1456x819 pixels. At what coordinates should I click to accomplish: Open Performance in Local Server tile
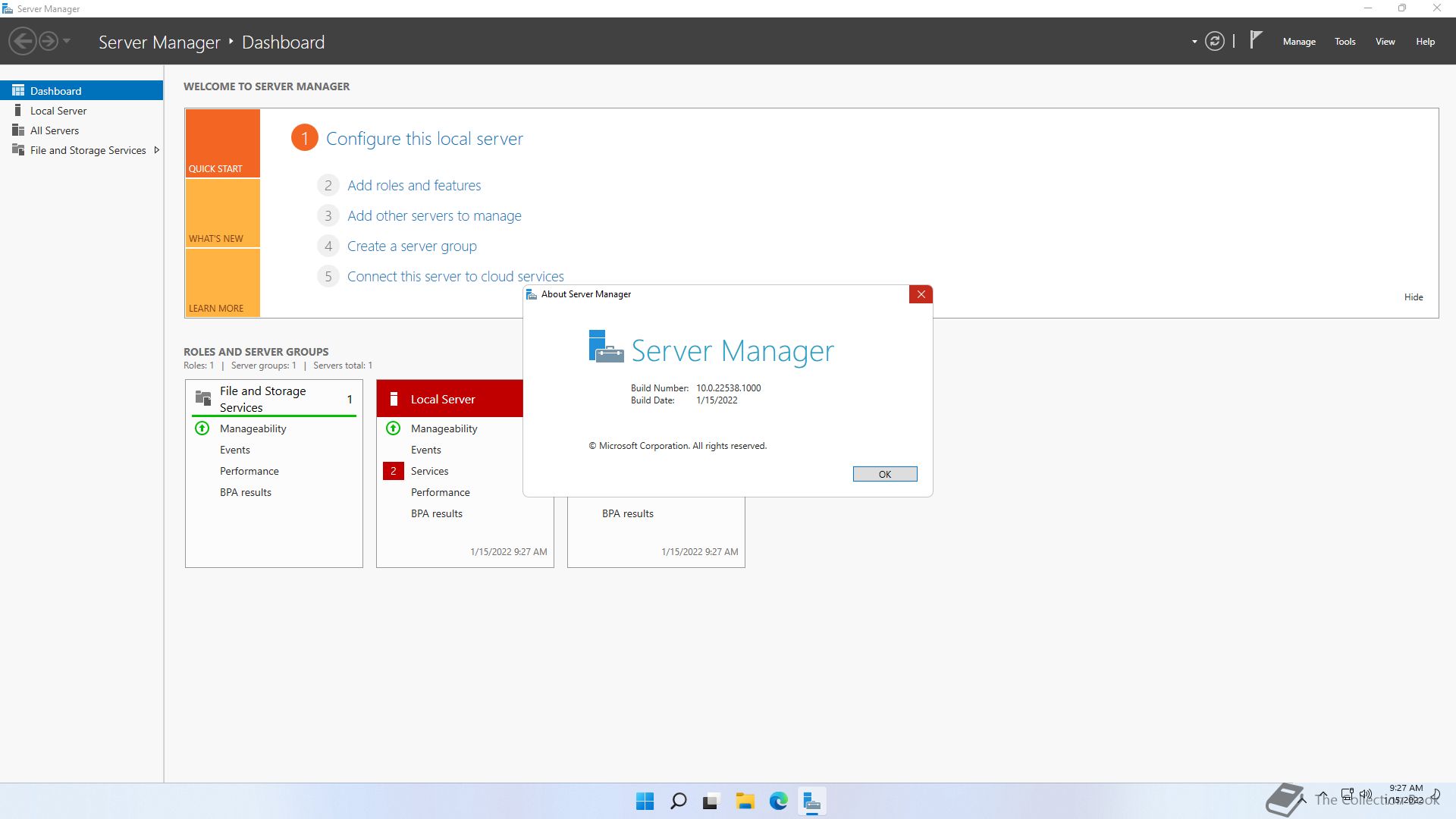click(441, 492)
